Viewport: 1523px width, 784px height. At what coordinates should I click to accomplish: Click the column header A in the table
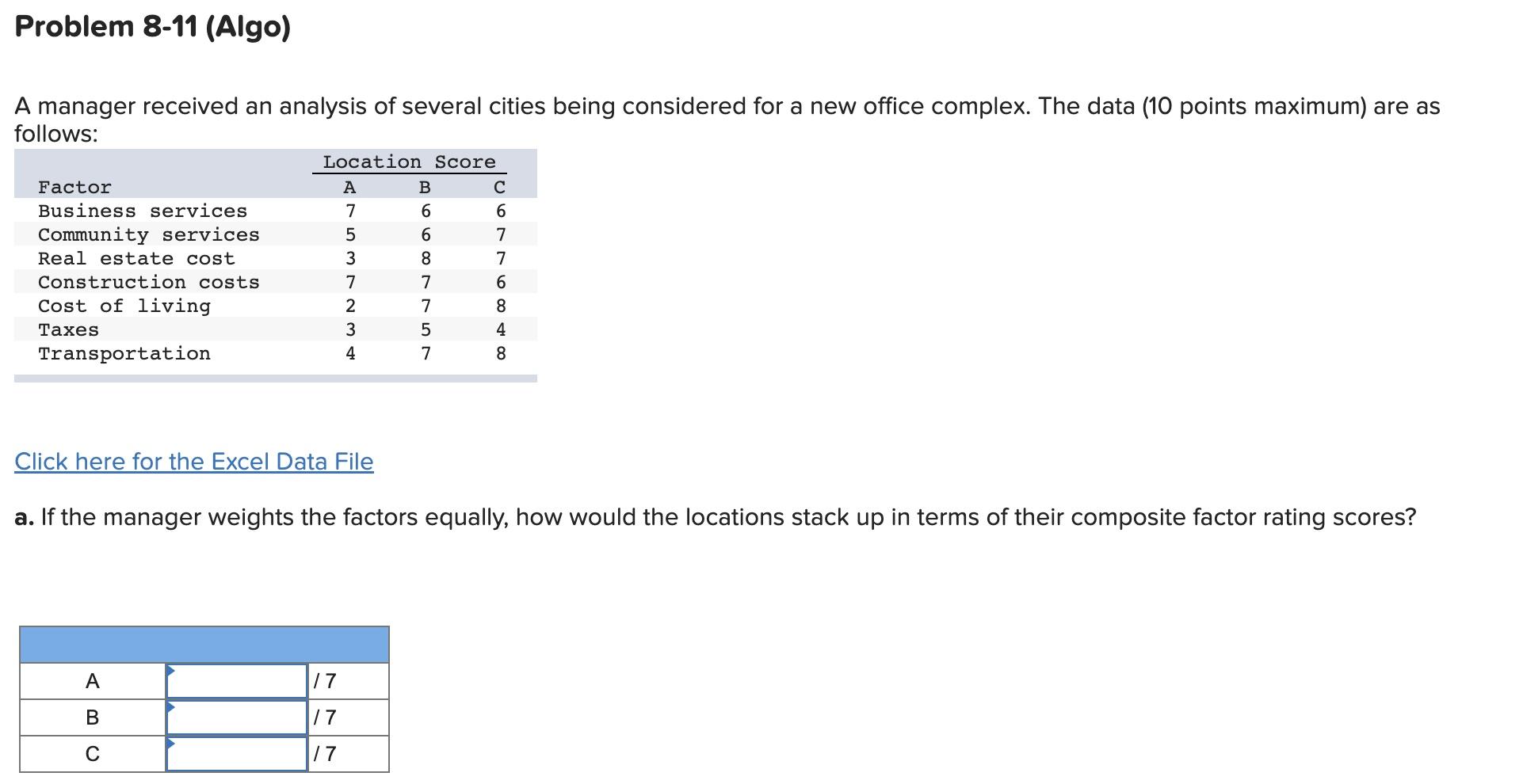coord(349,187)
